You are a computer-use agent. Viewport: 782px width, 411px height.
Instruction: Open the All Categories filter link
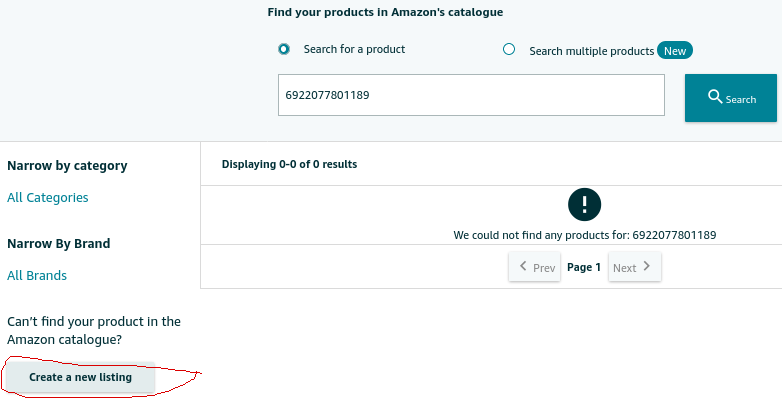[47, 198]
